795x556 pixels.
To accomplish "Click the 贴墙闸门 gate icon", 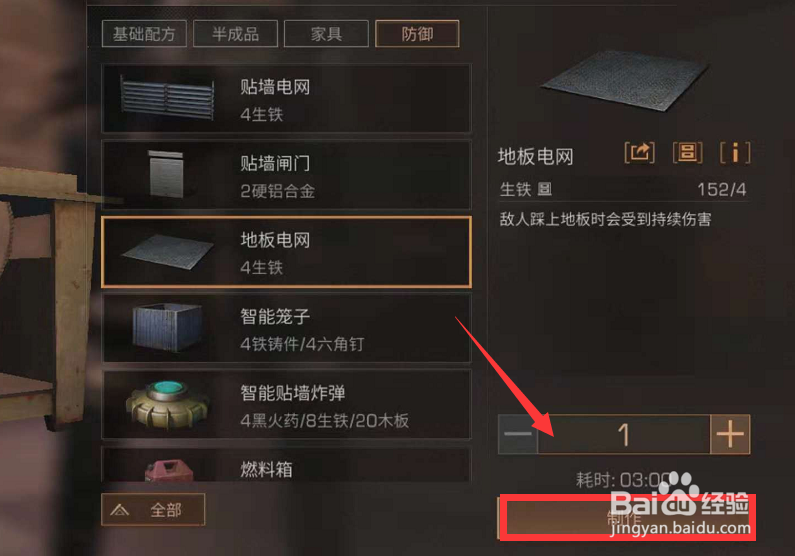I will coord(166,174).
